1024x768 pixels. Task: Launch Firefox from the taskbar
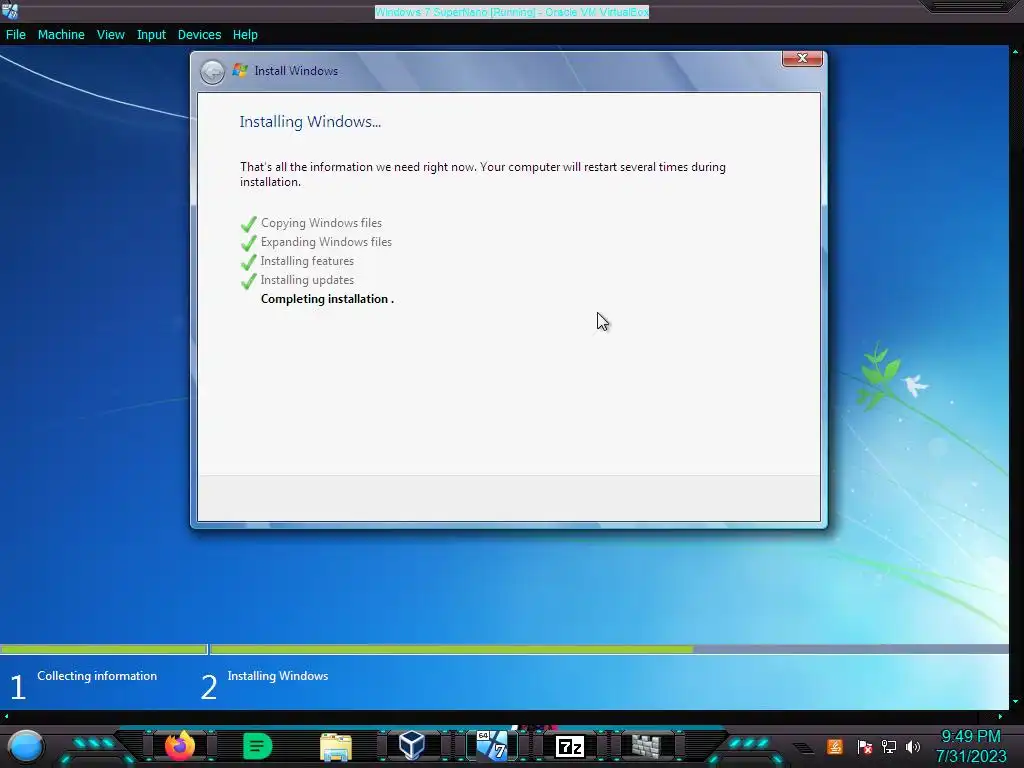(180, 746)
